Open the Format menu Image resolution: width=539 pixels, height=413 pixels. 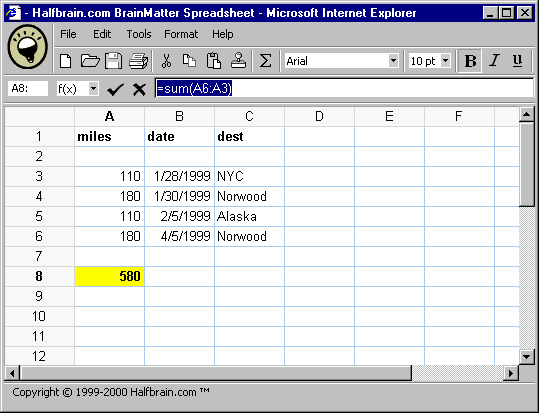[181, 34]
